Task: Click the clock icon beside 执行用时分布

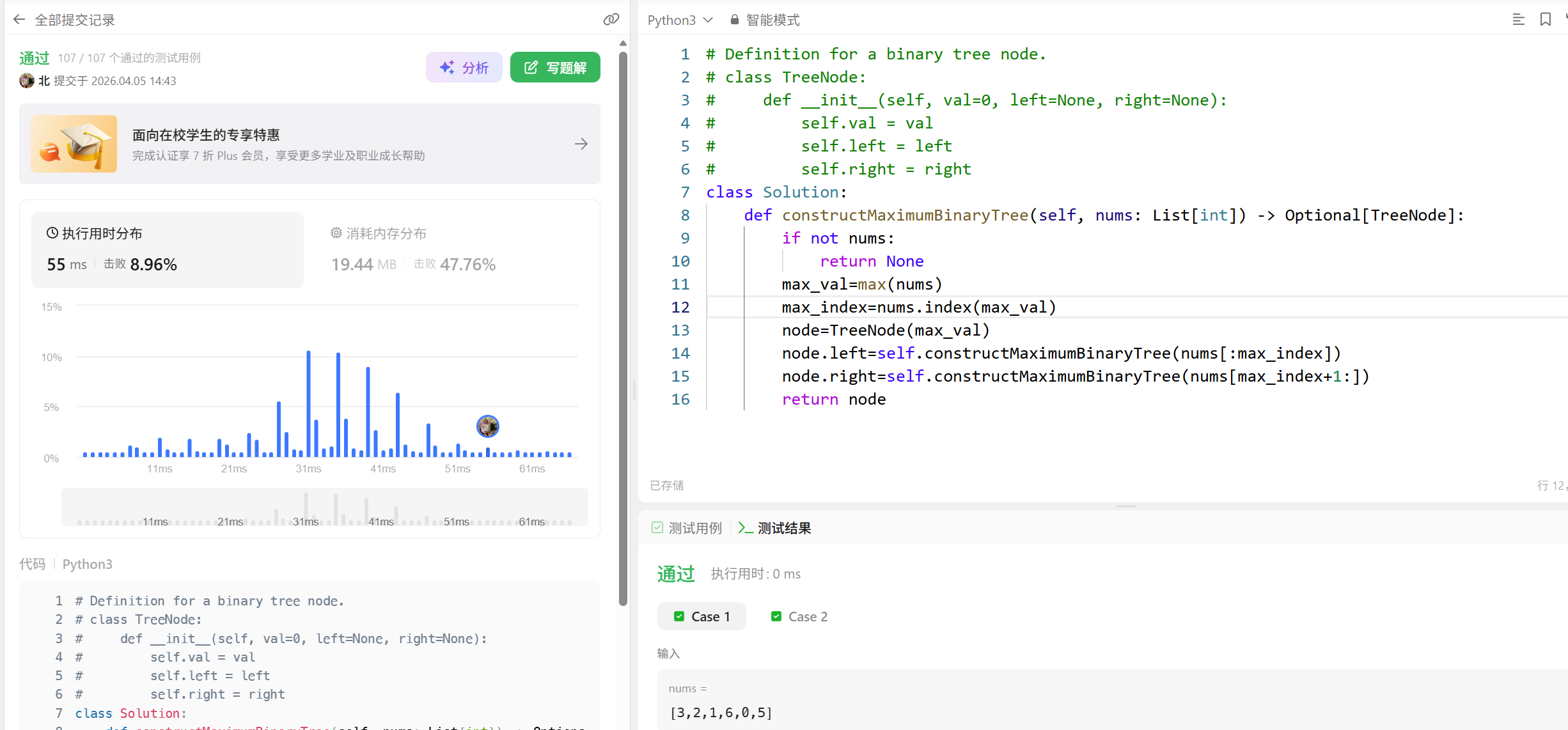Action: click(52, 233)
